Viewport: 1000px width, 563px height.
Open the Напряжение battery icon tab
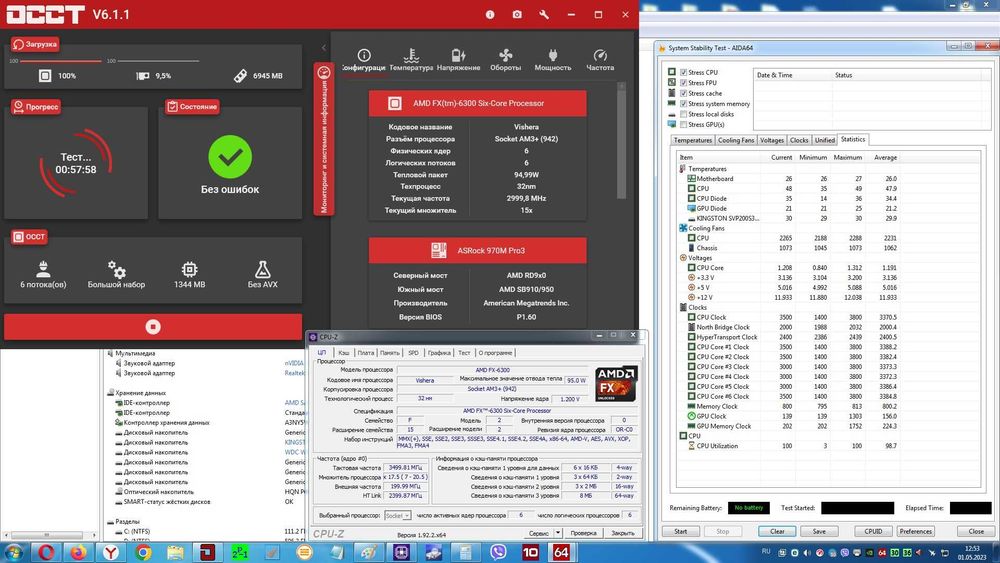point(459,60)
